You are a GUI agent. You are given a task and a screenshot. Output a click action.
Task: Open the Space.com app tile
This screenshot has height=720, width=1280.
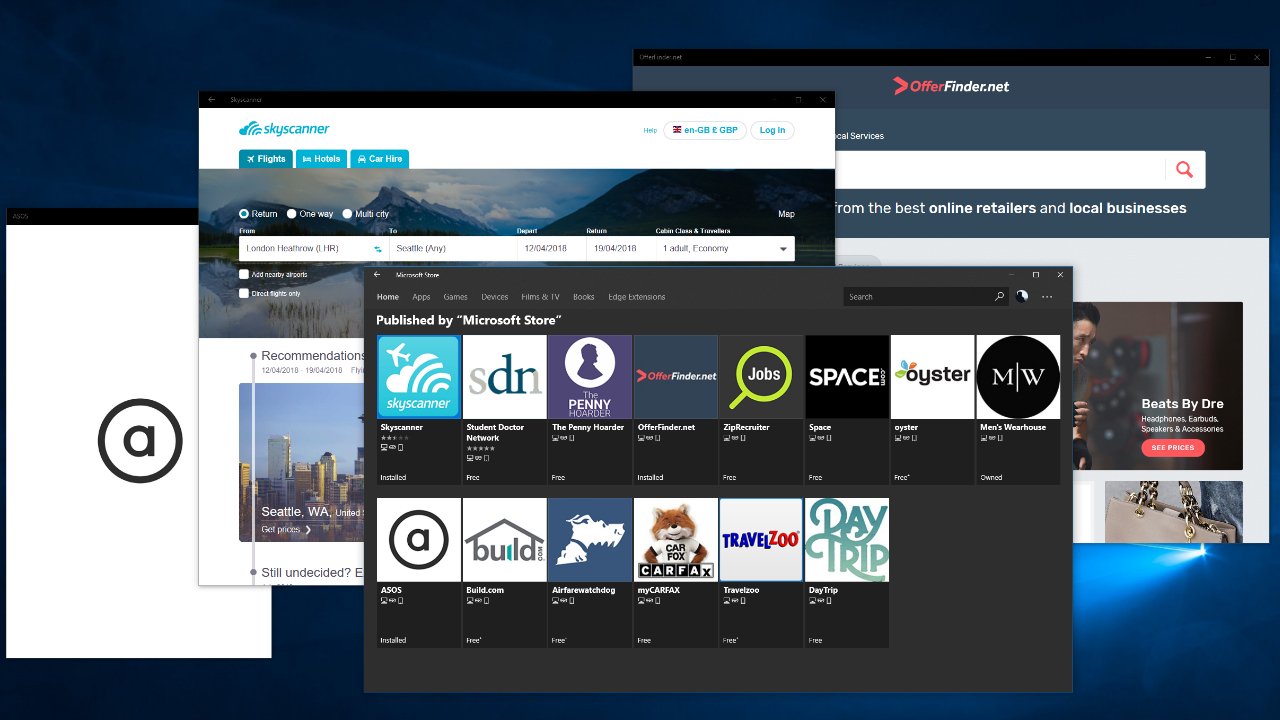[x=847, y=409]
